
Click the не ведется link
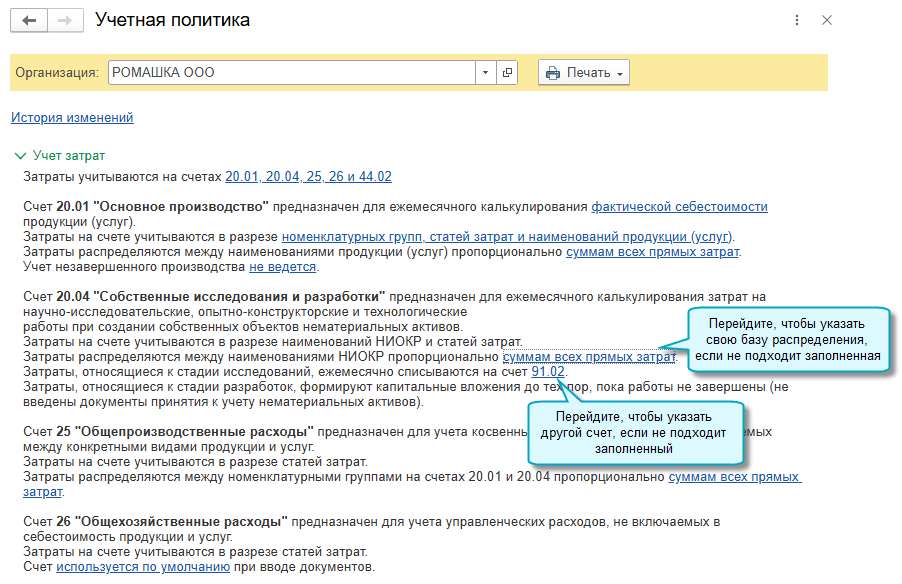click(x=283, y=267)
